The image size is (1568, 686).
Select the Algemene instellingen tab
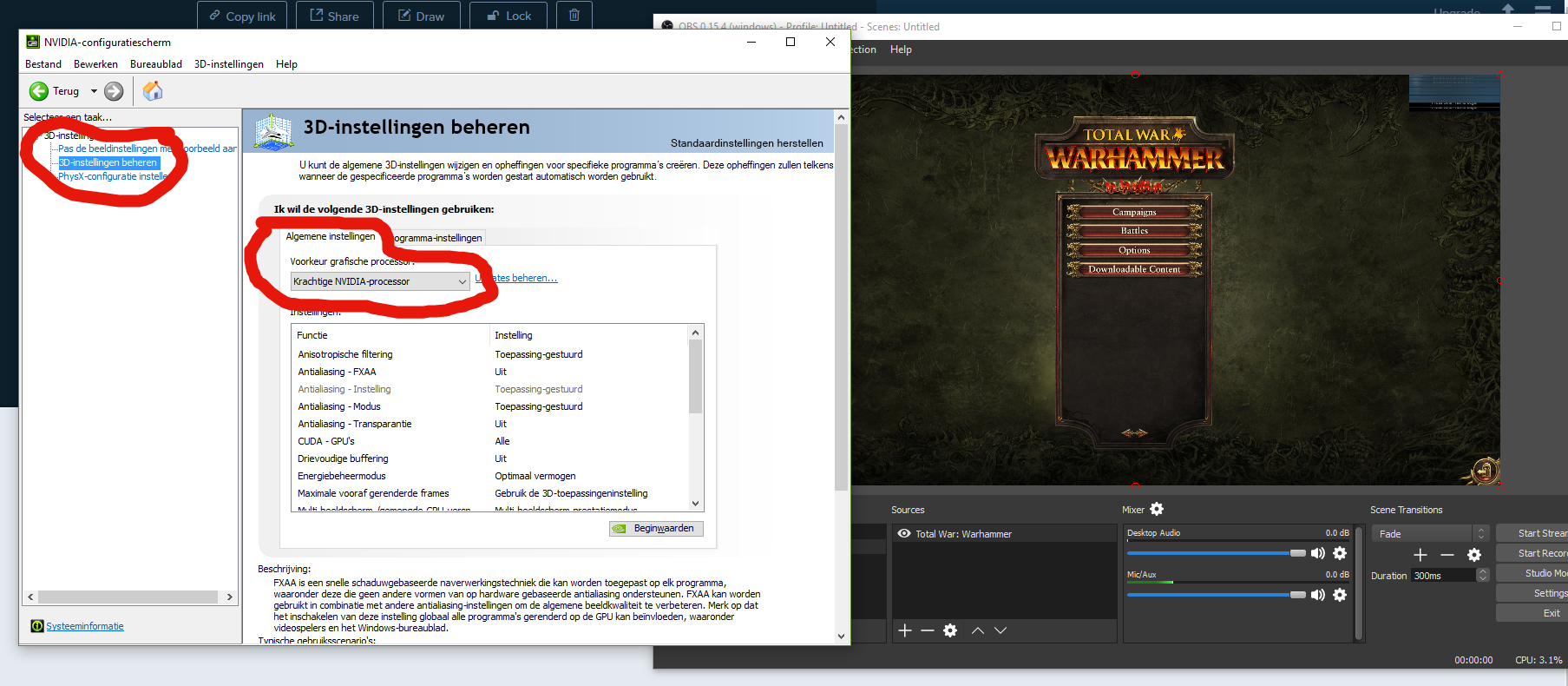coord(331,236)
